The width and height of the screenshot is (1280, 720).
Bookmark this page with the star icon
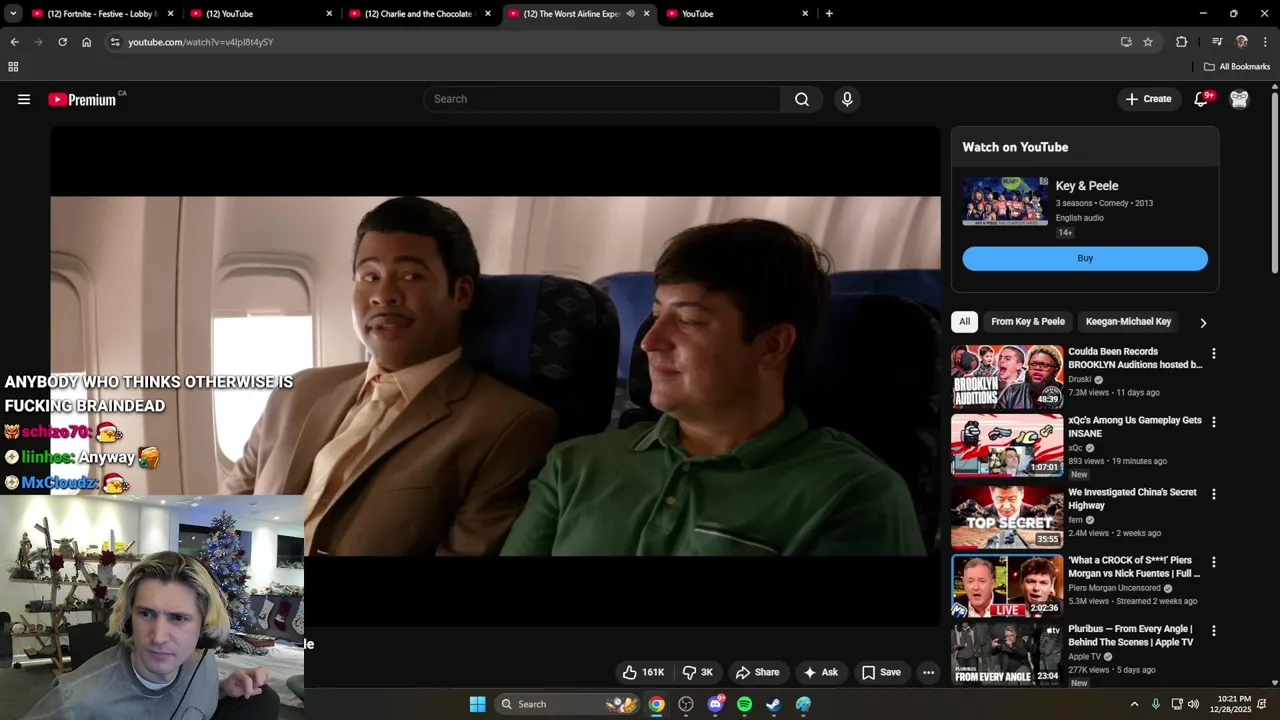click(x=1148, y=42)
